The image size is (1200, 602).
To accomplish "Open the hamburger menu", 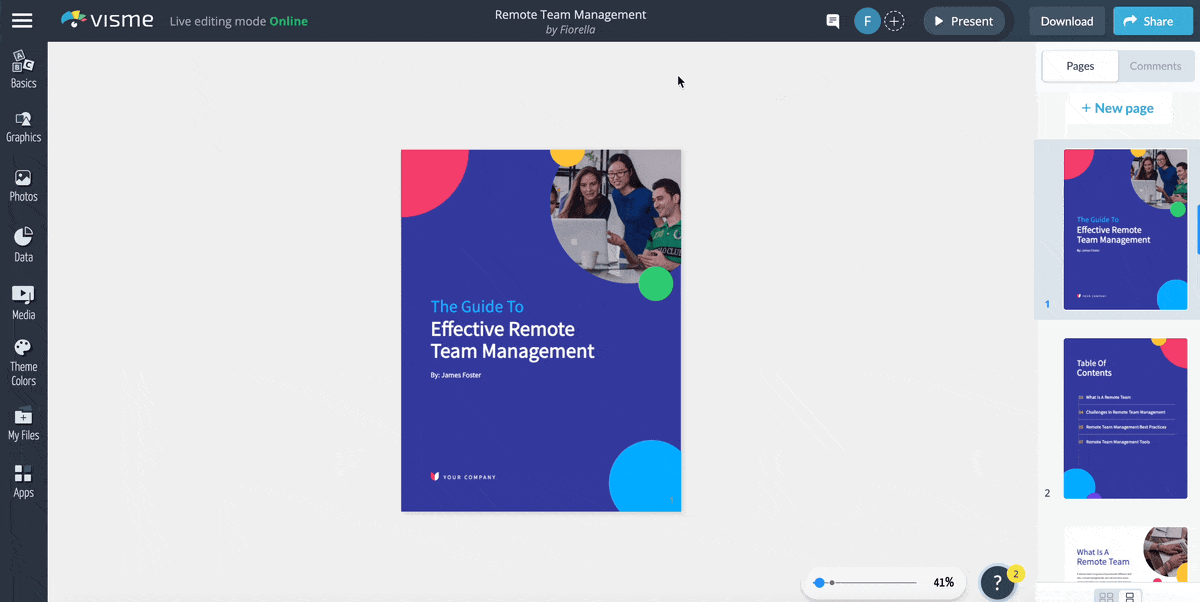I will tap(22, 20).
